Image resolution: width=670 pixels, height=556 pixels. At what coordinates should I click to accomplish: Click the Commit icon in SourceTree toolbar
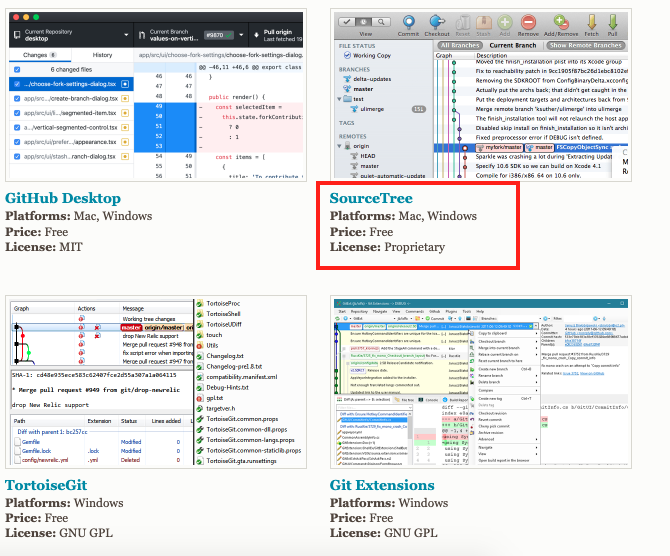[408, 22]
